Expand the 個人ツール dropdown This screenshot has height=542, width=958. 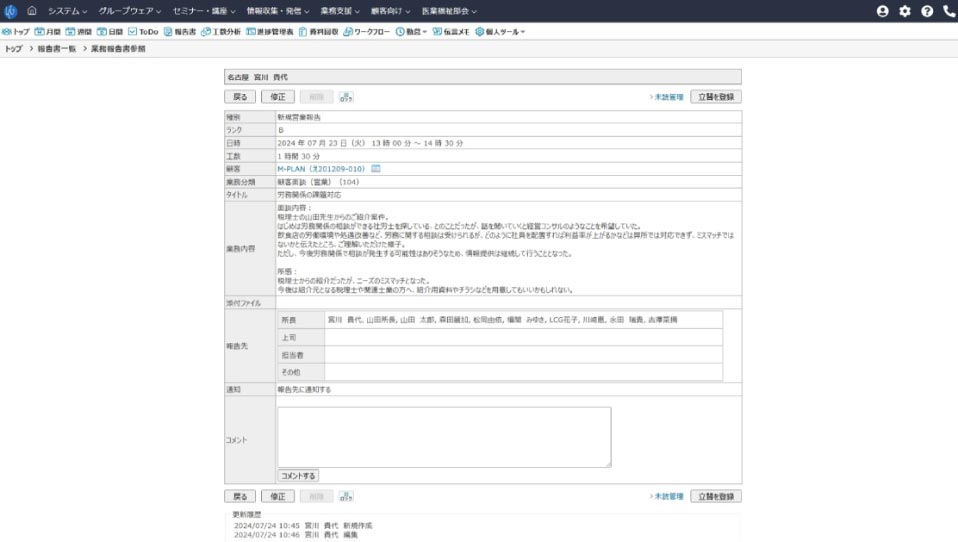tap(500, 32)
